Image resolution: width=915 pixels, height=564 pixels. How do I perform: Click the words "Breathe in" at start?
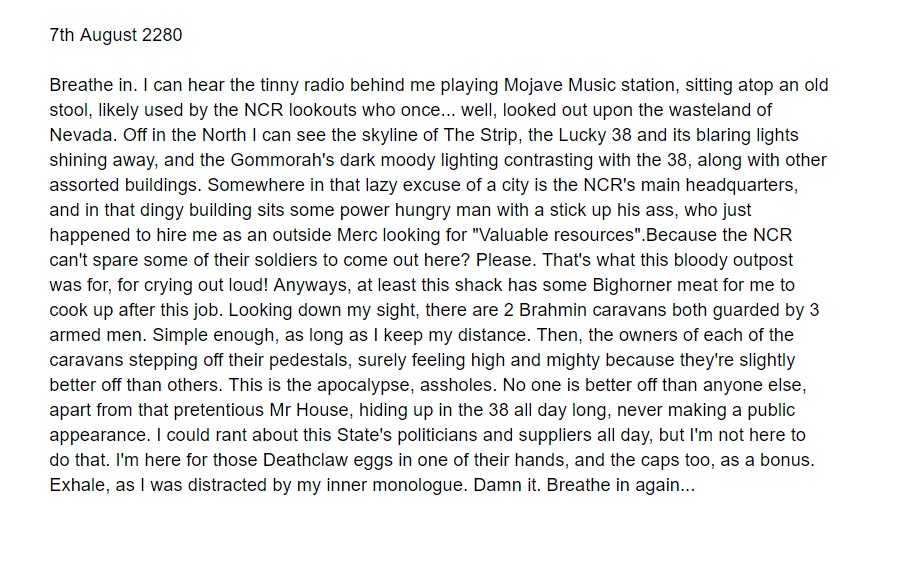click(x=91, y=85)
